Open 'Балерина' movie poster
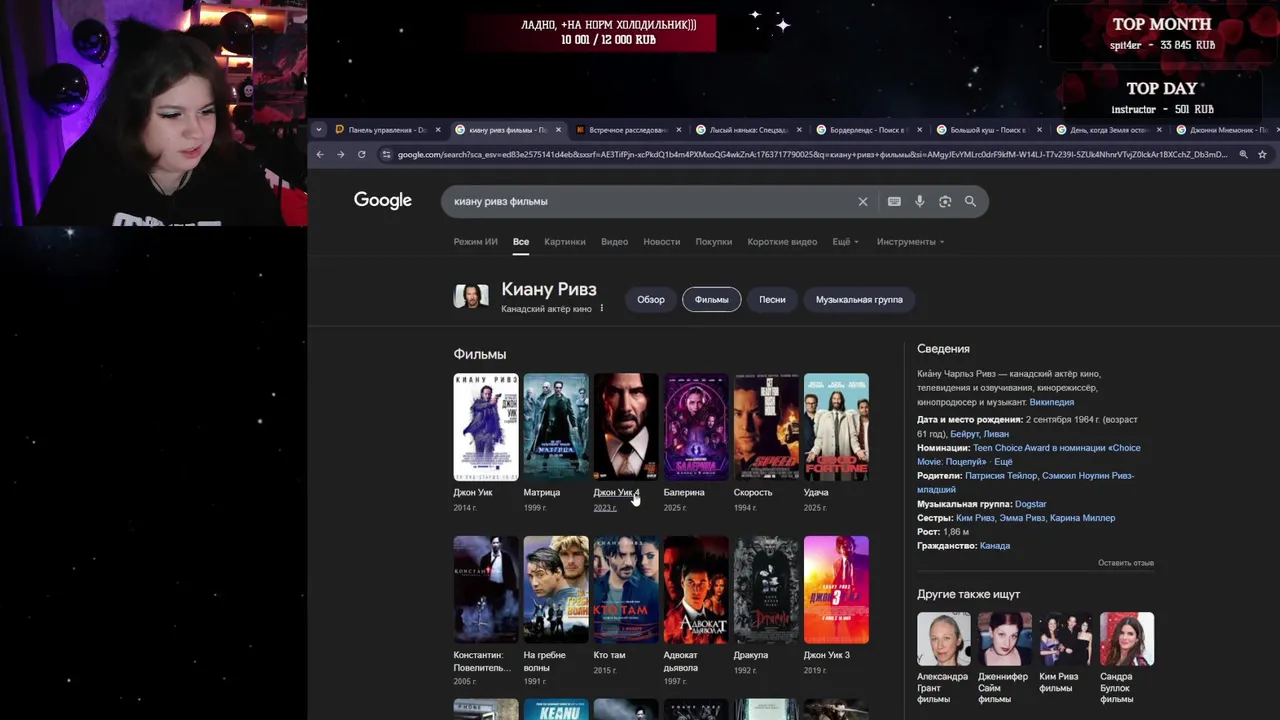This screenshot has width=1280, height=720. pyautogui.click(x=696, y=427)
